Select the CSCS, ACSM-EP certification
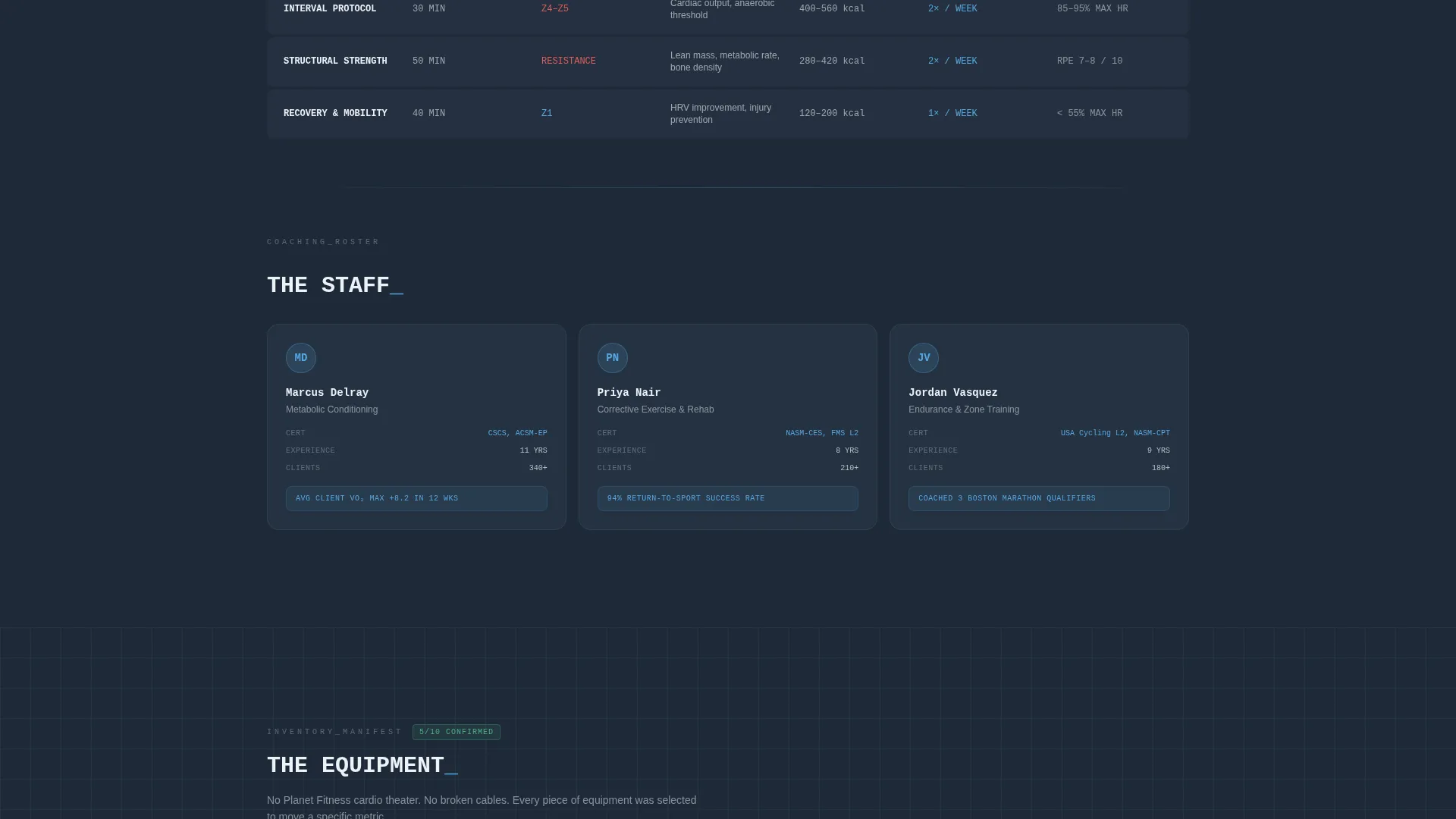Viewport: 1456px width, 819px height. click(x=518, y=433)
